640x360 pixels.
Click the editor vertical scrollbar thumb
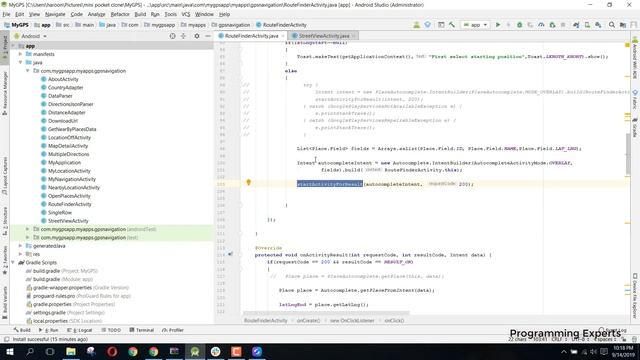pyautogui.click(x=627, y=153)
